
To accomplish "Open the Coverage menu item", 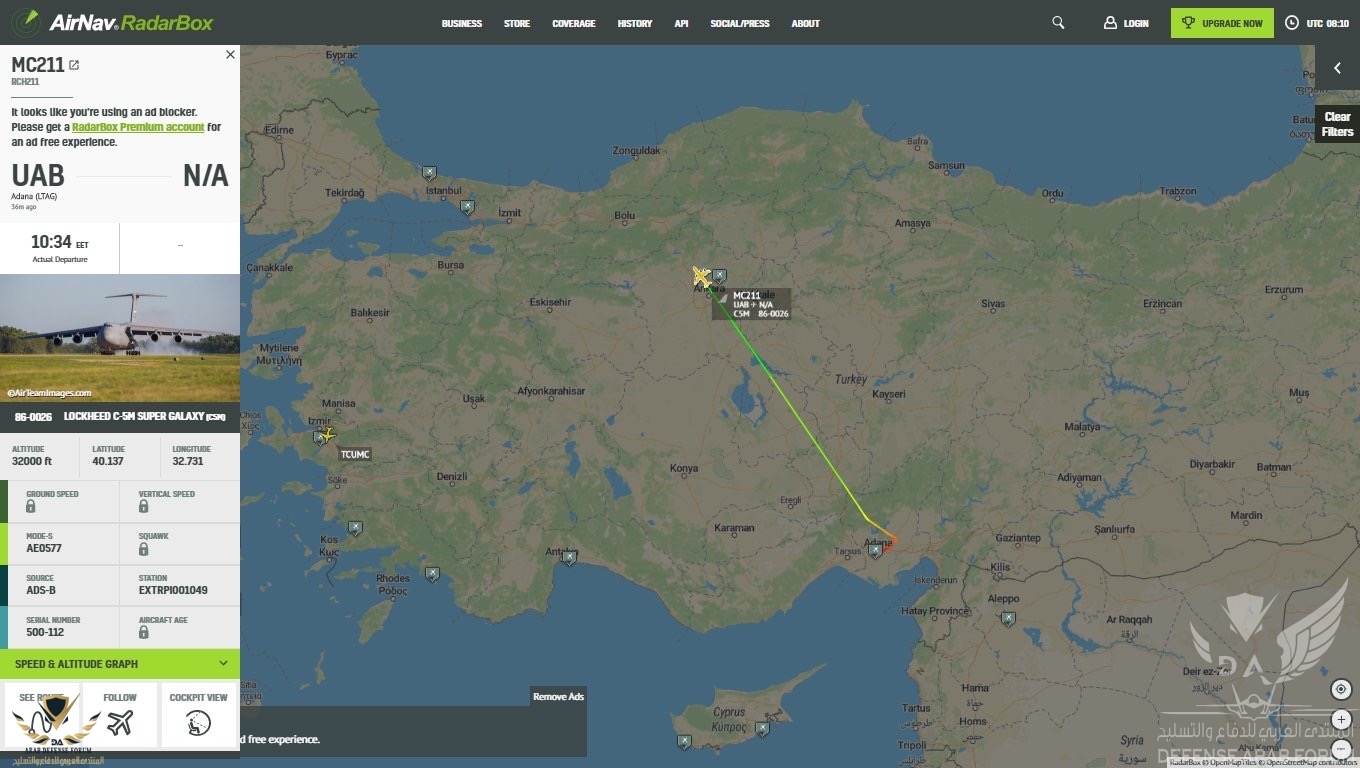I will pyautogui.click(x=573, y=23).
